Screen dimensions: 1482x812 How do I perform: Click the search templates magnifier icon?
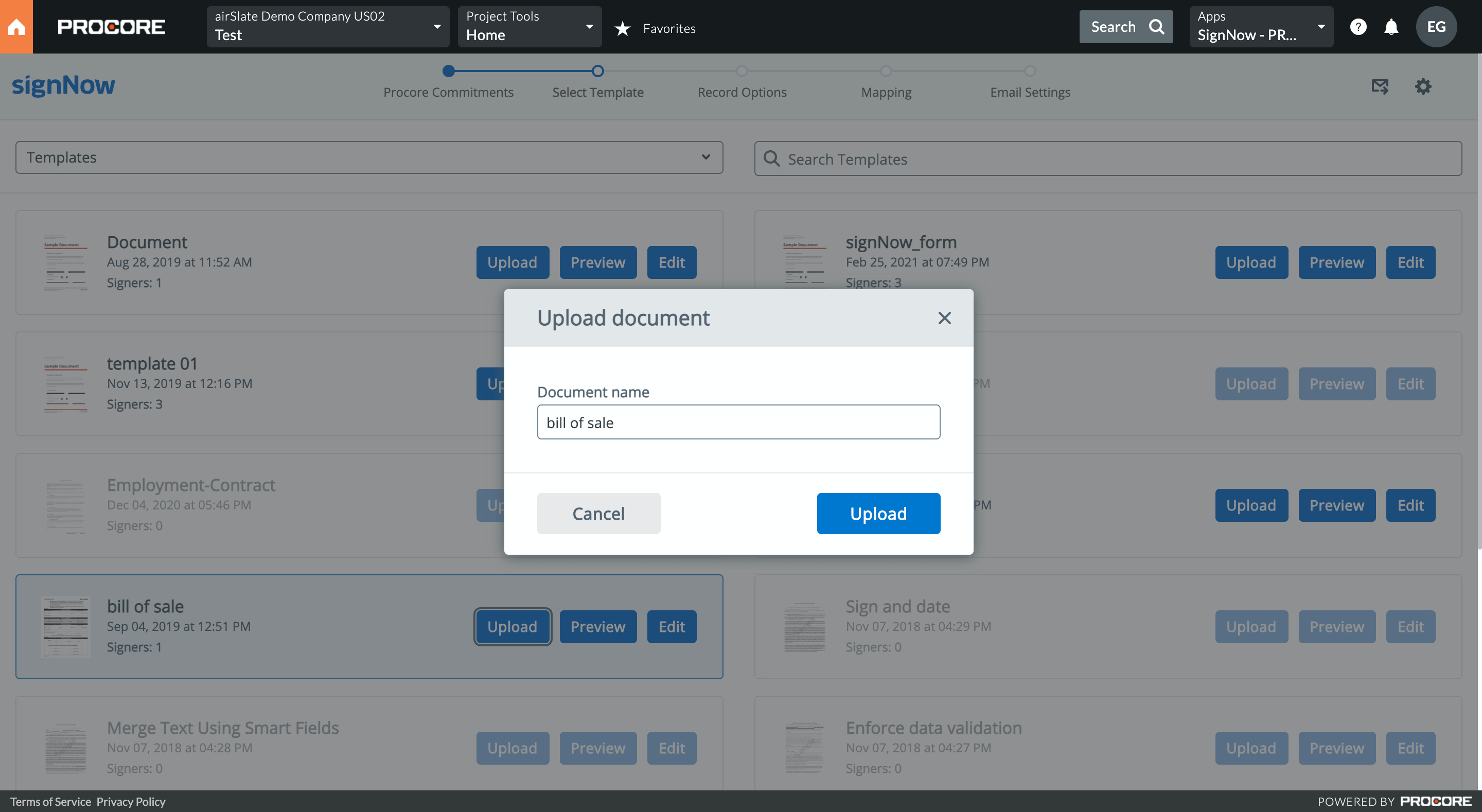click(771, 158)
